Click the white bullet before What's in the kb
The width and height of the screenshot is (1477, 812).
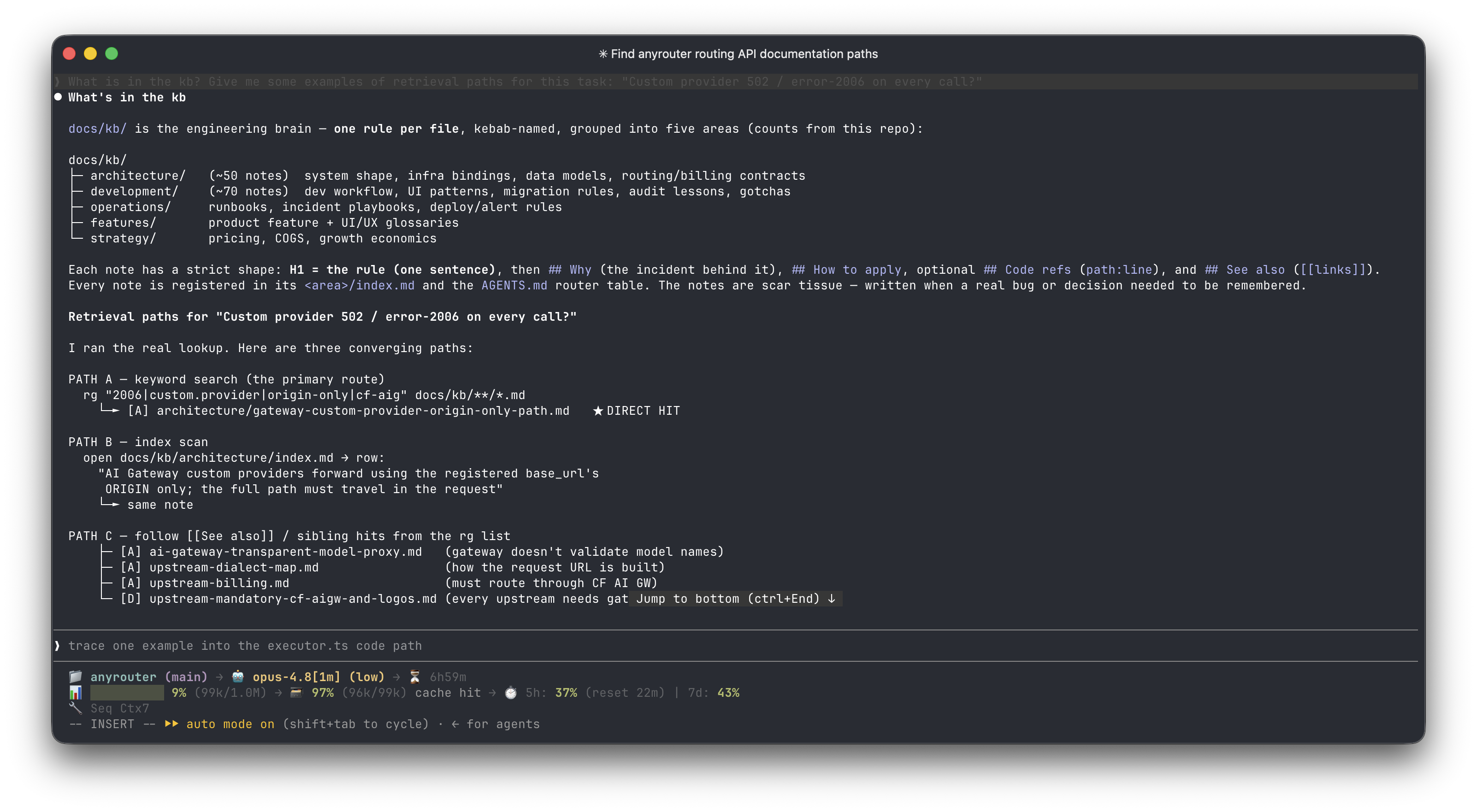(x=58, y=97)
